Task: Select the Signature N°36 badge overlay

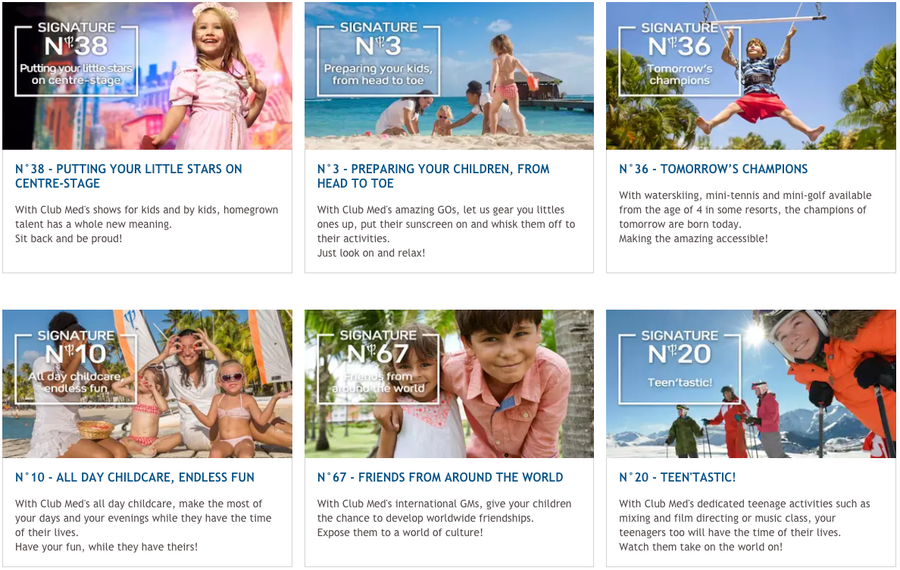Action: [x=680, y=59]
